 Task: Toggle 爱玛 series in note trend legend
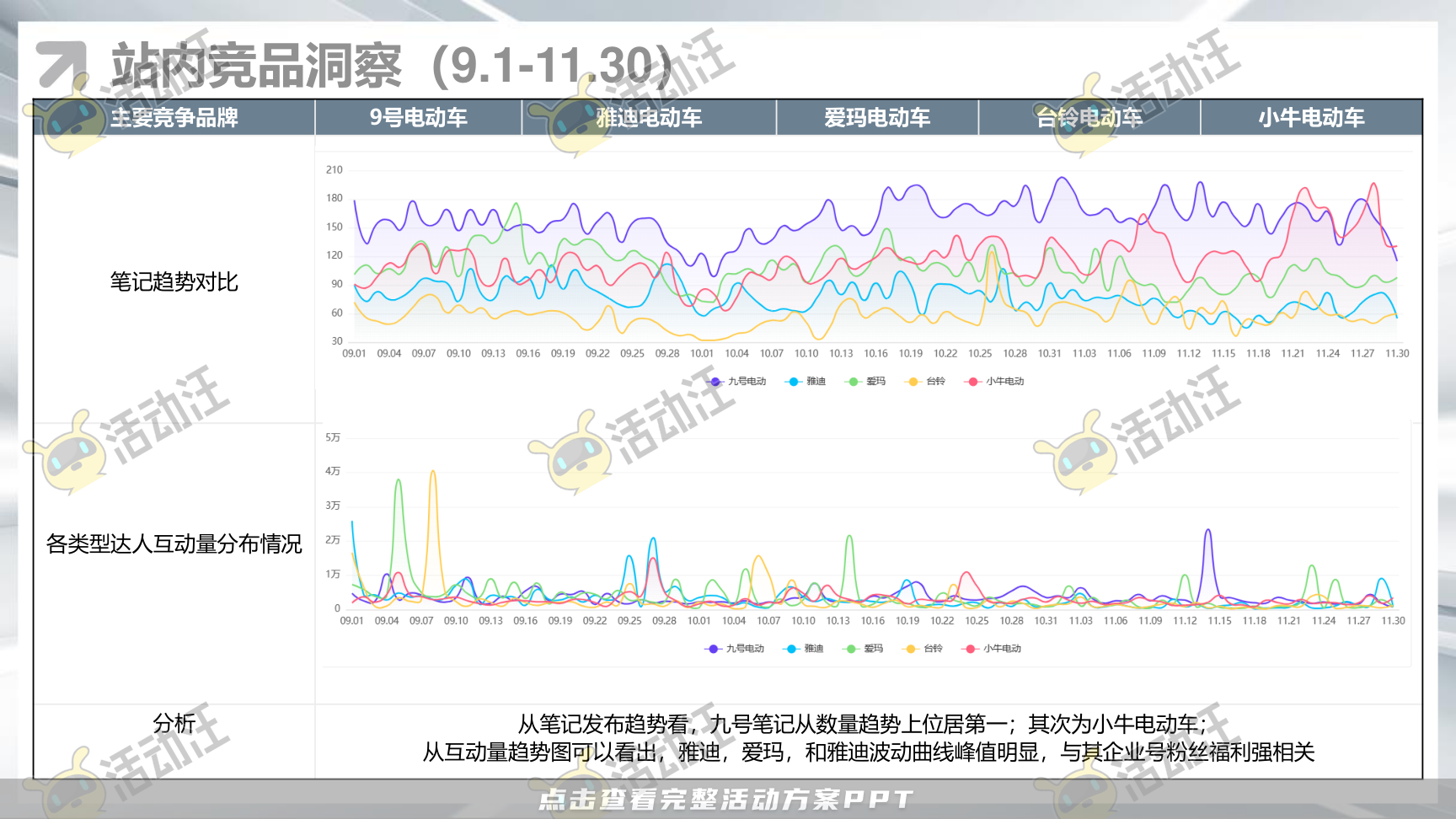pyautogui.click(x=865, y=382)
